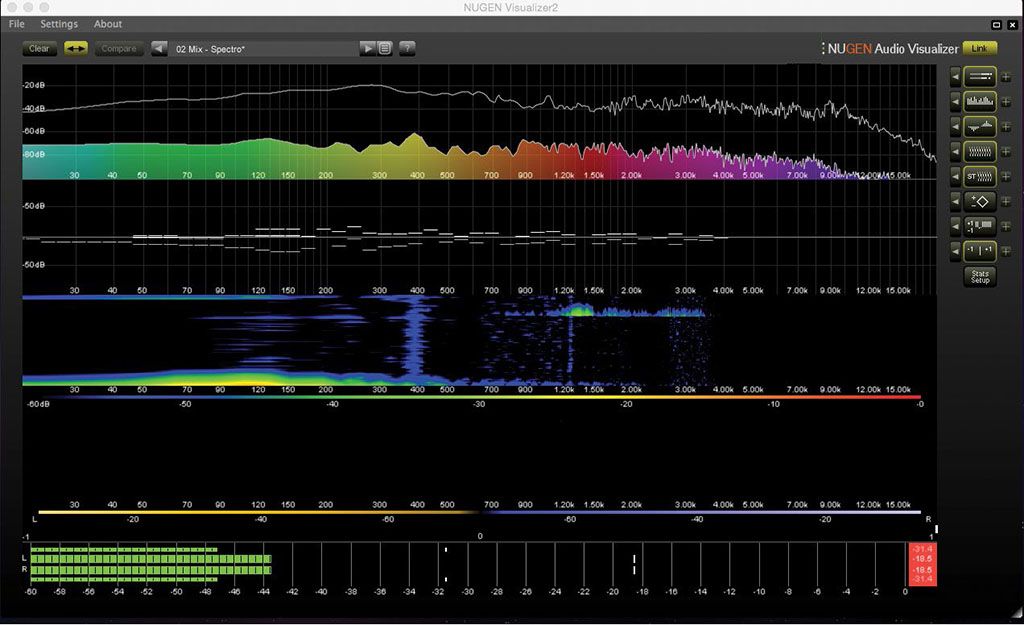The height and width of the screenshot is (625, 1024).
Task: Click the previous preset arrow
Action: [x=160, y=48]
